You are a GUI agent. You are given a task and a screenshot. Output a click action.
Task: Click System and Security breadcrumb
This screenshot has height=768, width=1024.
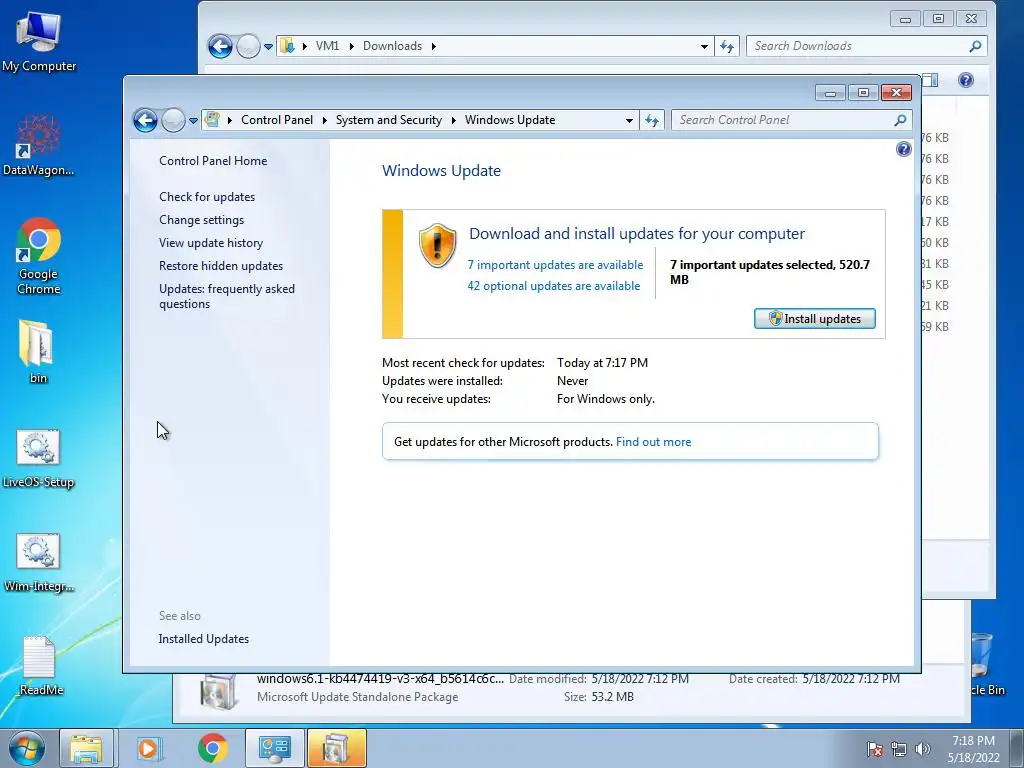coord(389,120)
